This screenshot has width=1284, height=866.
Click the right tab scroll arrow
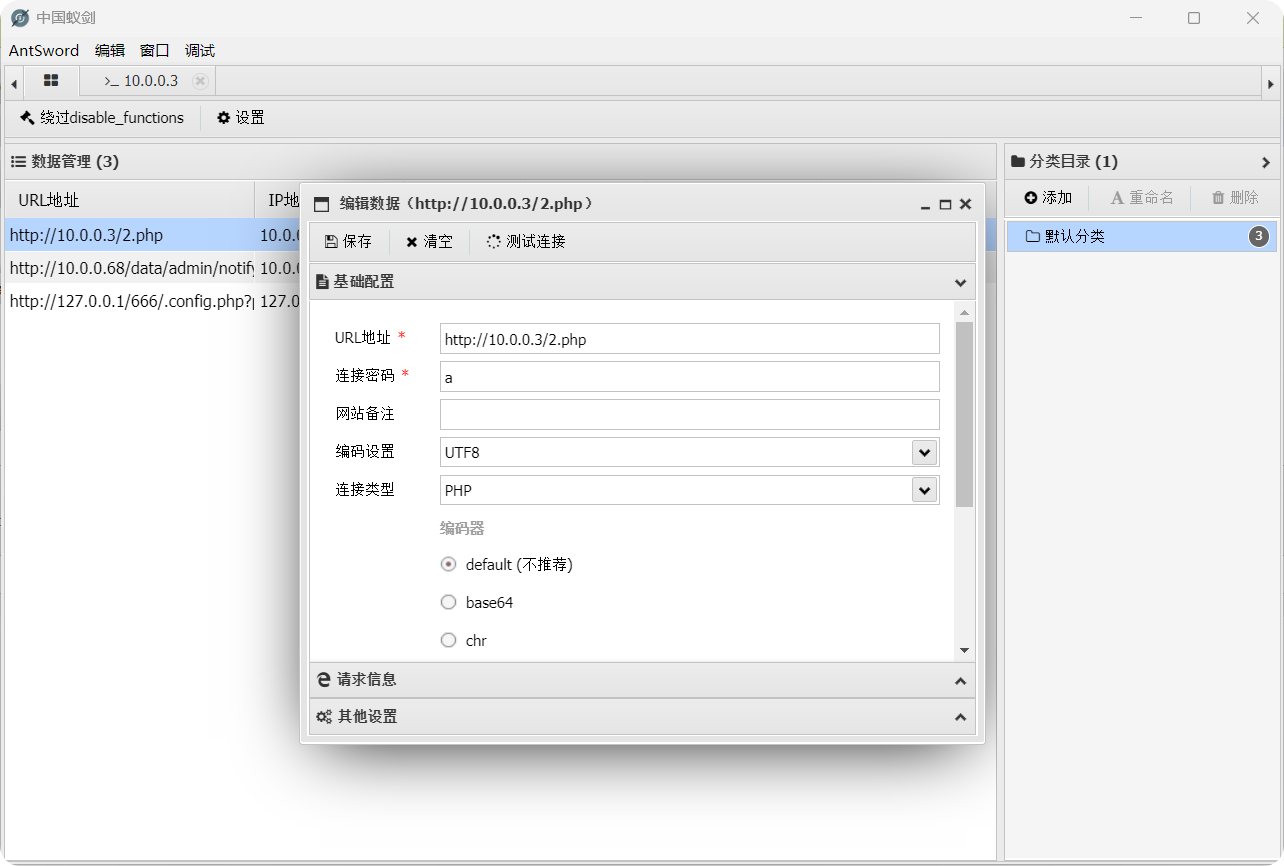tap(1270, 83)
